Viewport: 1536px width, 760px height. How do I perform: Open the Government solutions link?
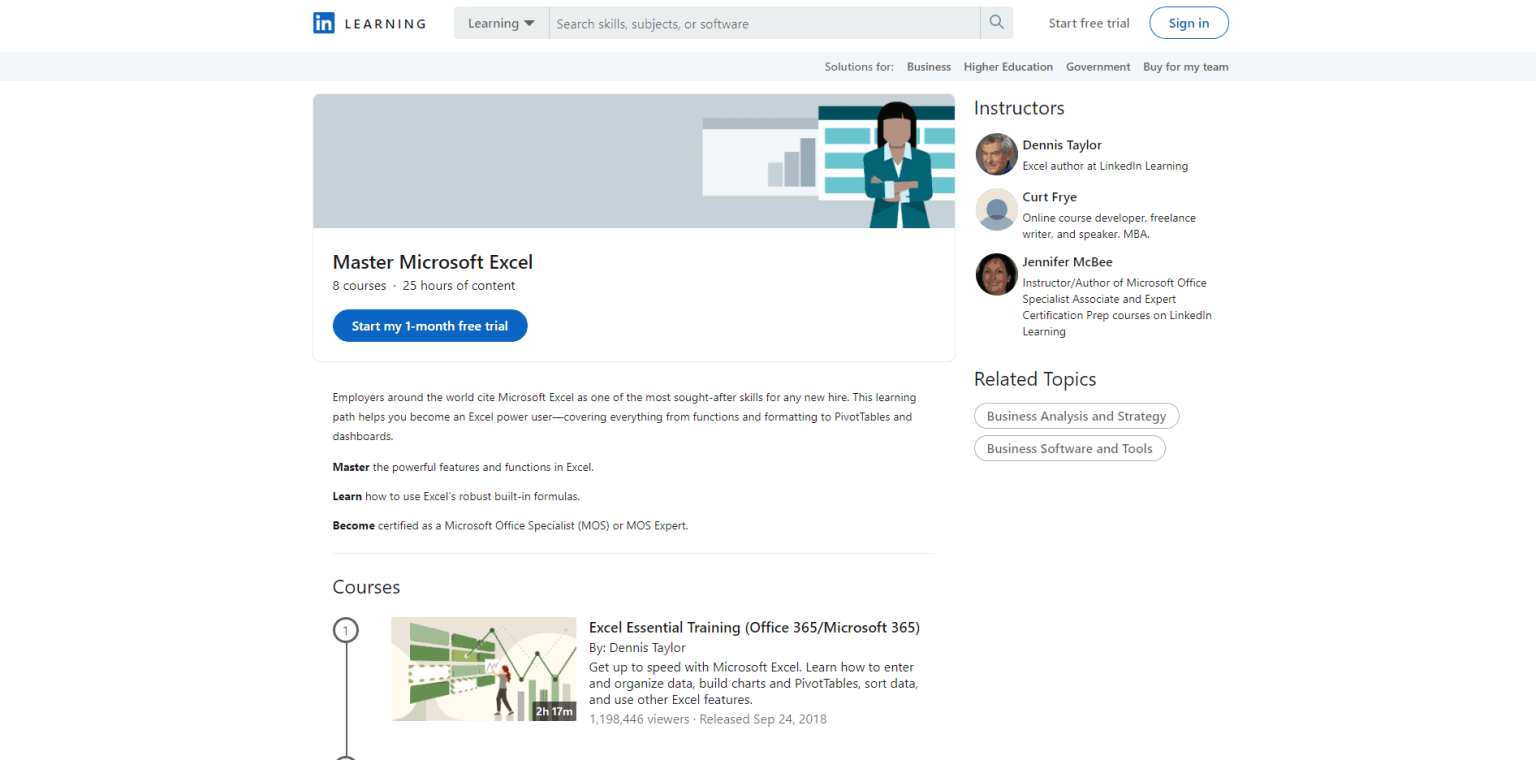point(1098,66)
